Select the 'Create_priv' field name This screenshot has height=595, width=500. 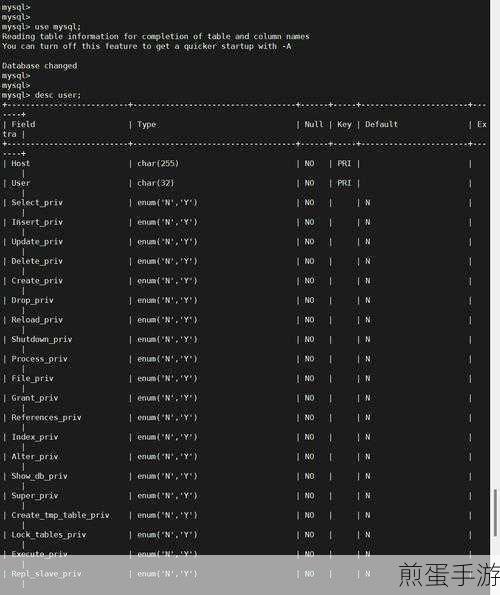37,281
